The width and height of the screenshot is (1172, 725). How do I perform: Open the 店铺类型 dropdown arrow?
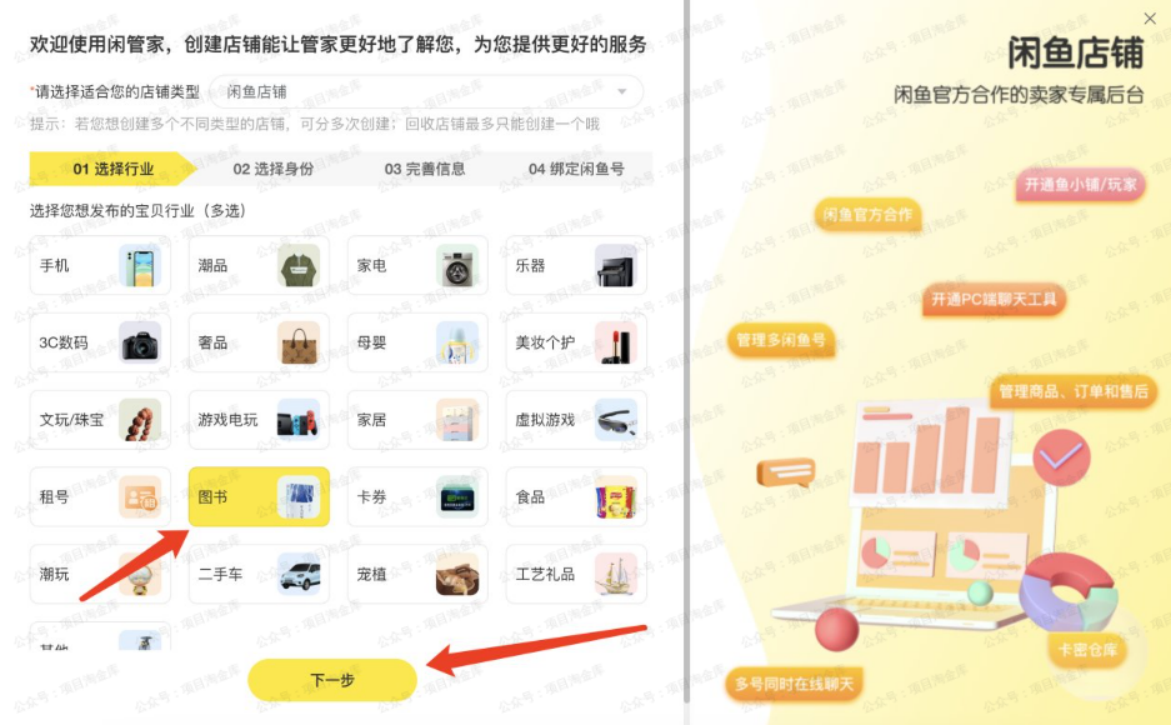[622, 92]
